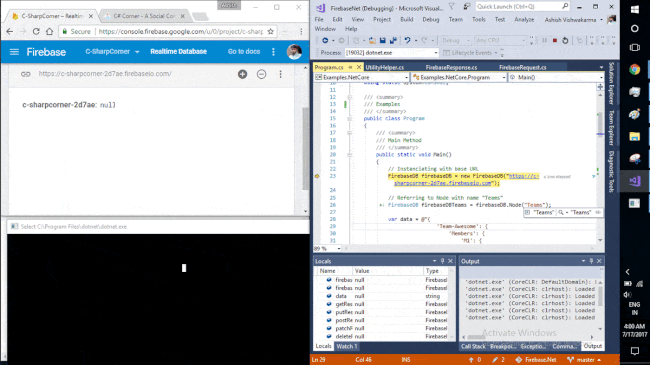Navigate backward in Visual Studio toolbar
Screen dimensions: 650x365
click(x=325, y=41)
